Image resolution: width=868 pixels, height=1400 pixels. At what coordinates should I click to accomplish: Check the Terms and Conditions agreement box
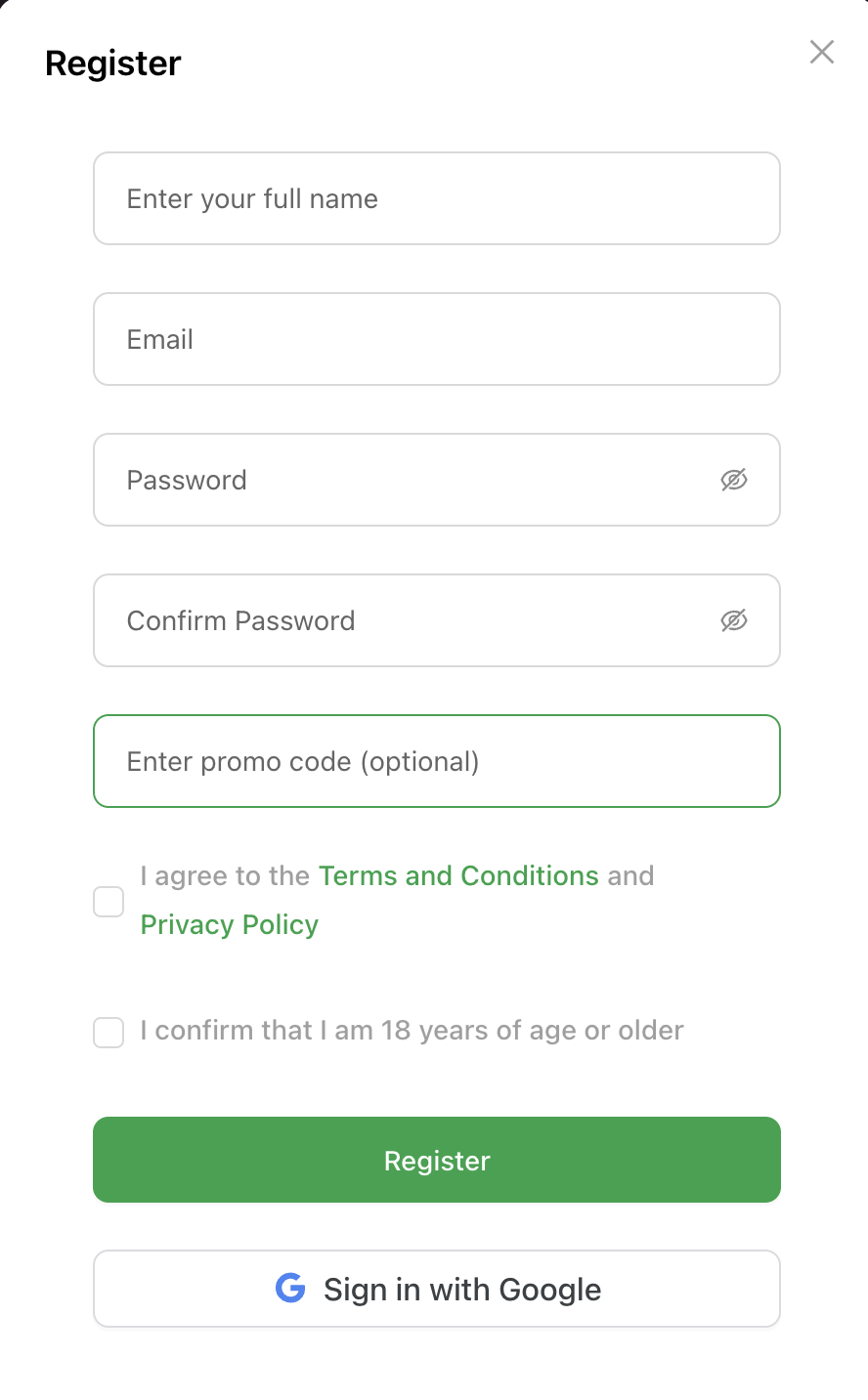tap(108, 901)
